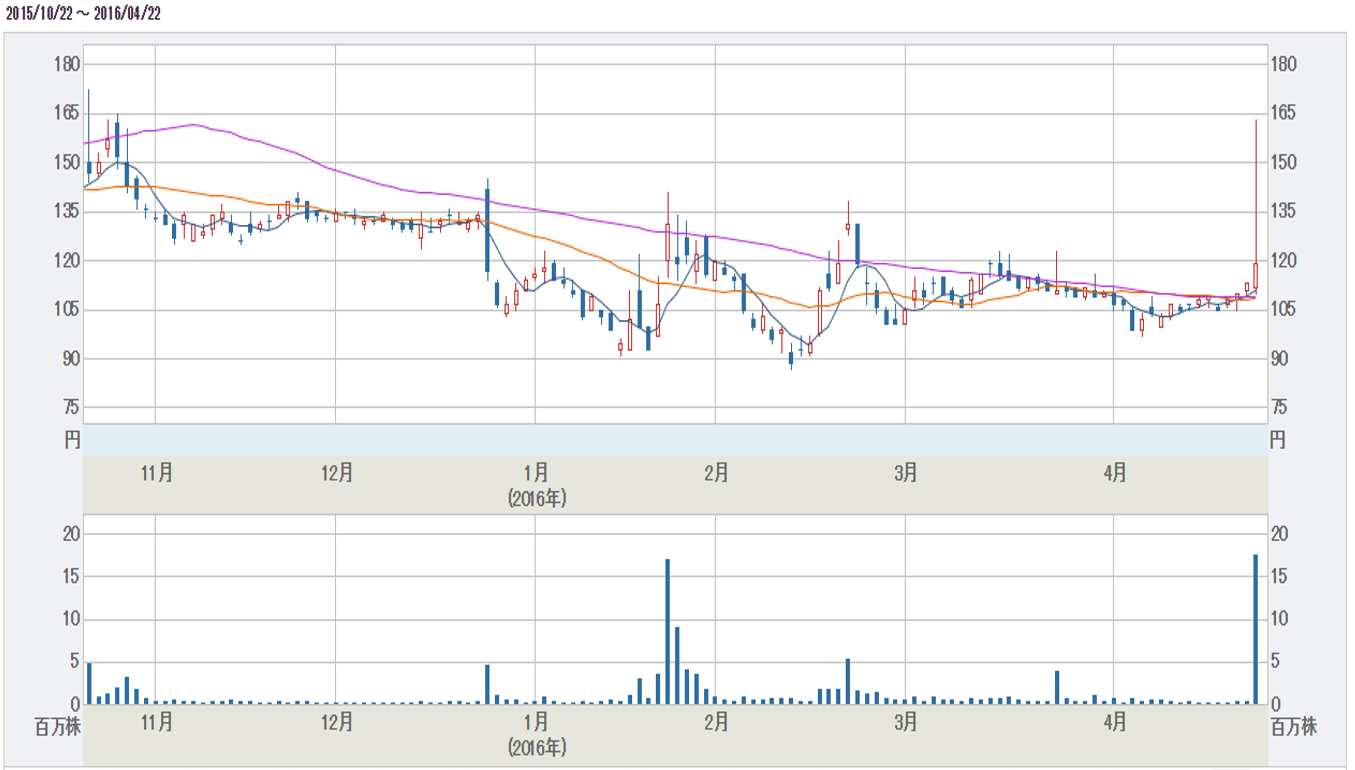The height and width of the screenshot is (770, 1355).
Task: Click the 135 label on the right price axis
Action: [x=1283, y=212]
